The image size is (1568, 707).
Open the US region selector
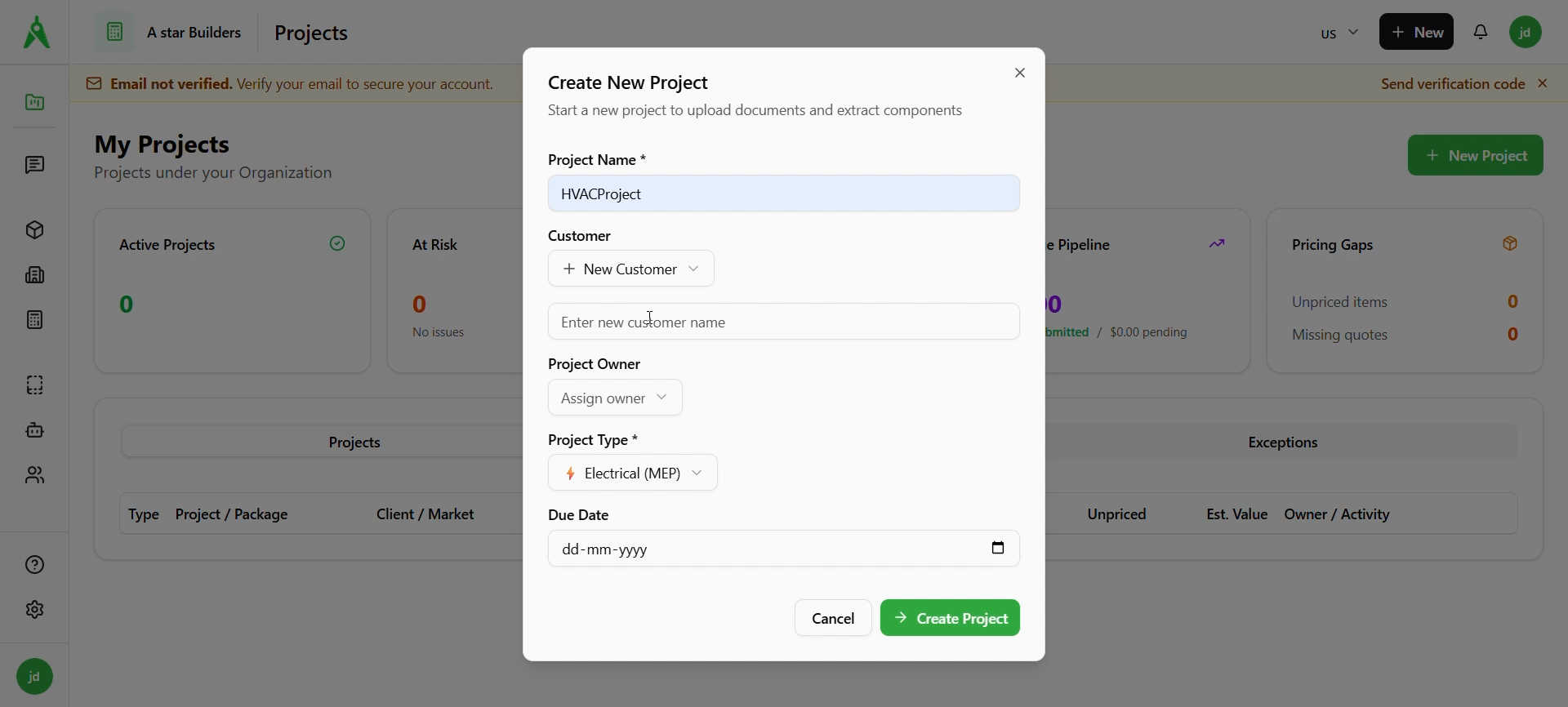tap(1339, 33)
